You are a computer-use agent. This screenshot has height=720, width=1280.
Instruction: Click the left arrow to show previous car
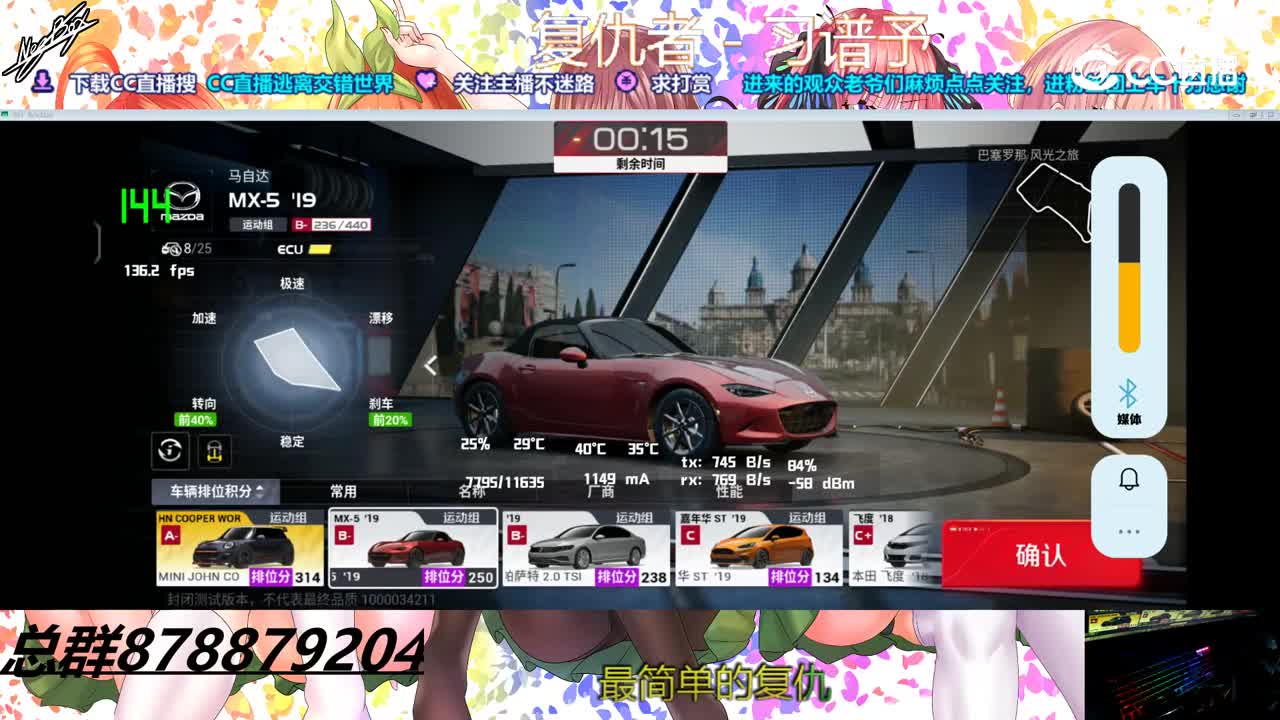point(430,366)
